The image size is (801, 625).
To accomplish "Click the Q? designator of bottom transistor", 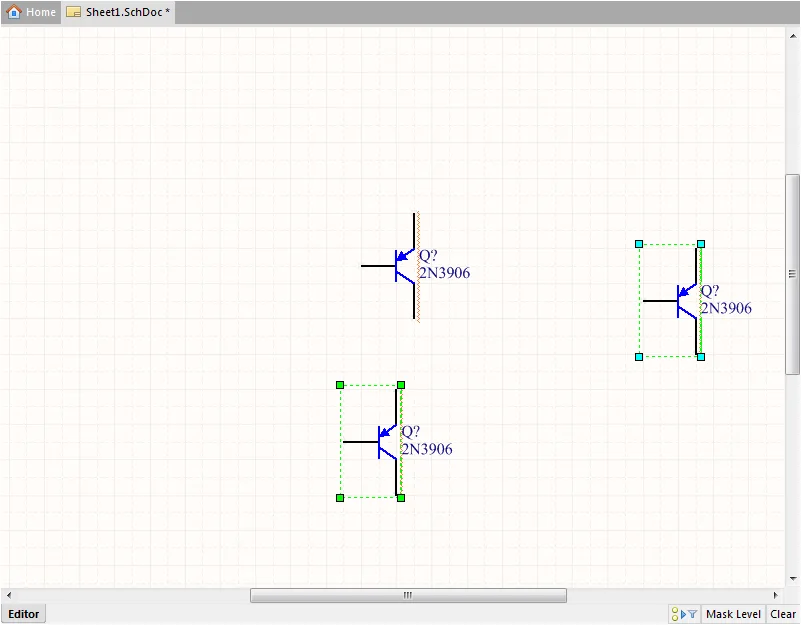I will [411, 432].
